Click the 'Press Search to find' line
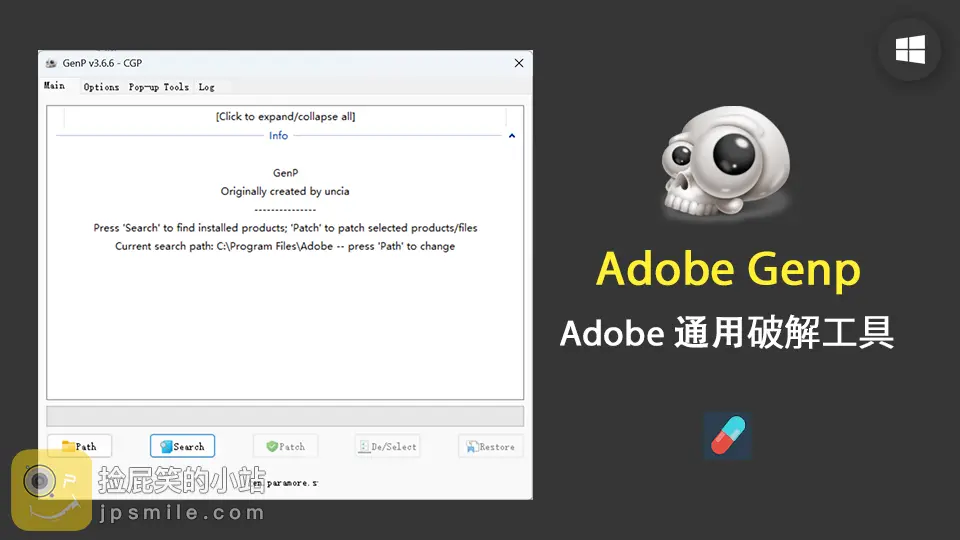Screen dimensions: 960x540 285,228
